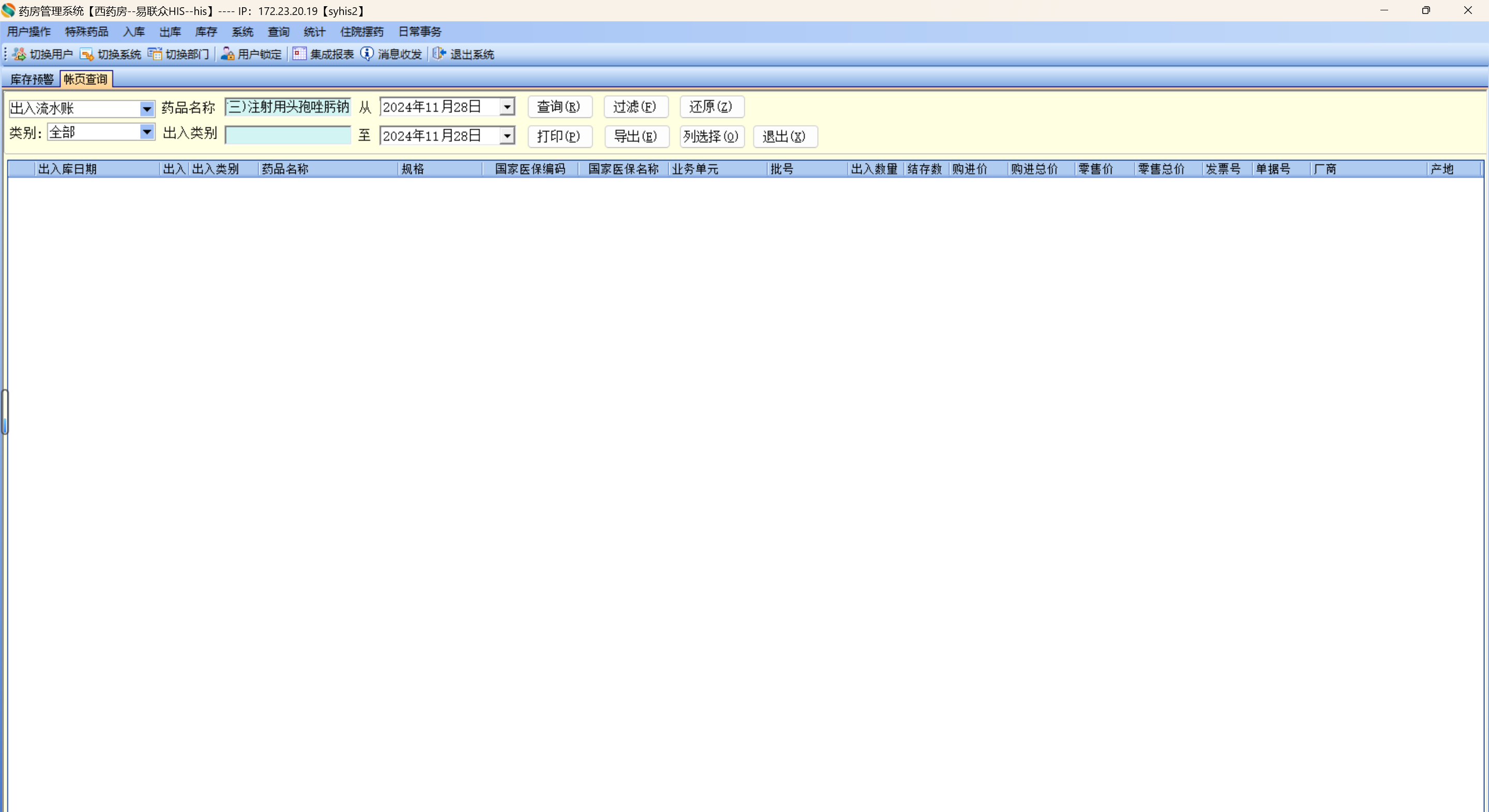1489x812 pixels.
Task: Expand the 类别 全部 category dropdown
Action: [147, 132]
